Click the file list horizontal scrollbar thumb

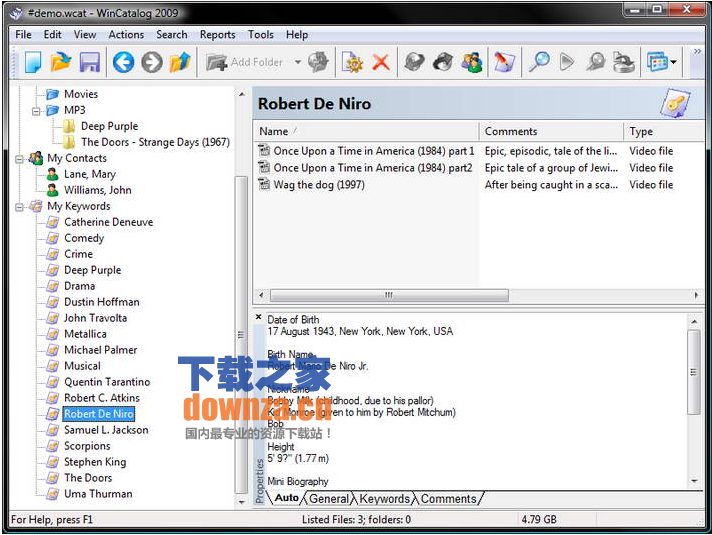389,295
